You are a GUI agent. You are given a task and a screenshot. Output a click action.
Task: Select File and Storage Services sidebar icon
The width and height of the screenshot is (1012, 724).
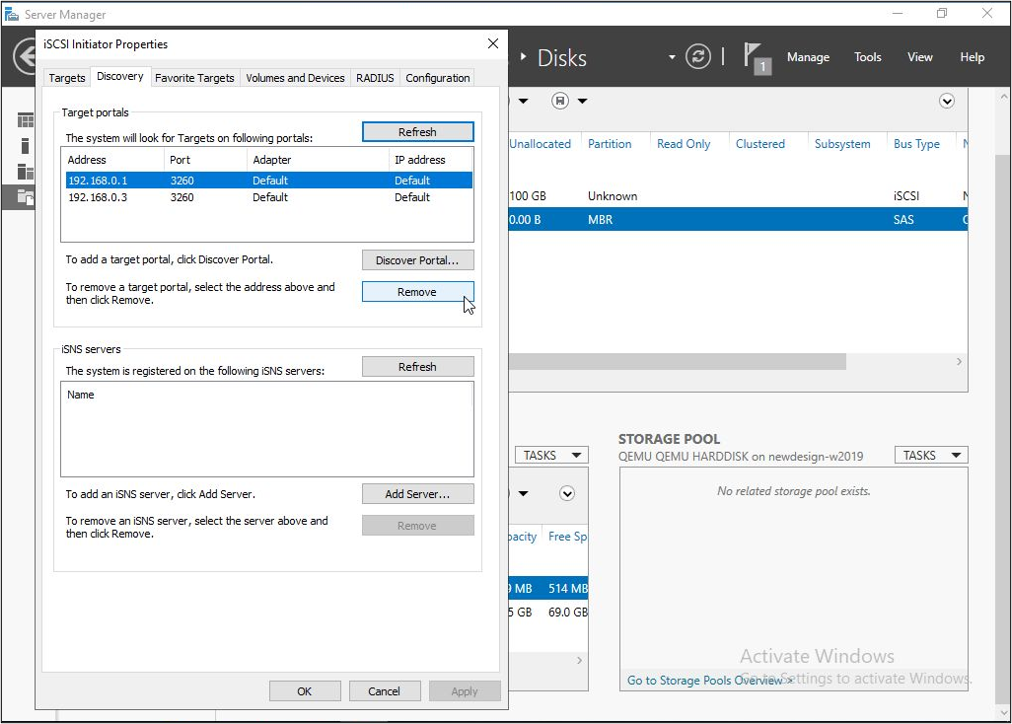pyautogui.click(x=25, y=196)
